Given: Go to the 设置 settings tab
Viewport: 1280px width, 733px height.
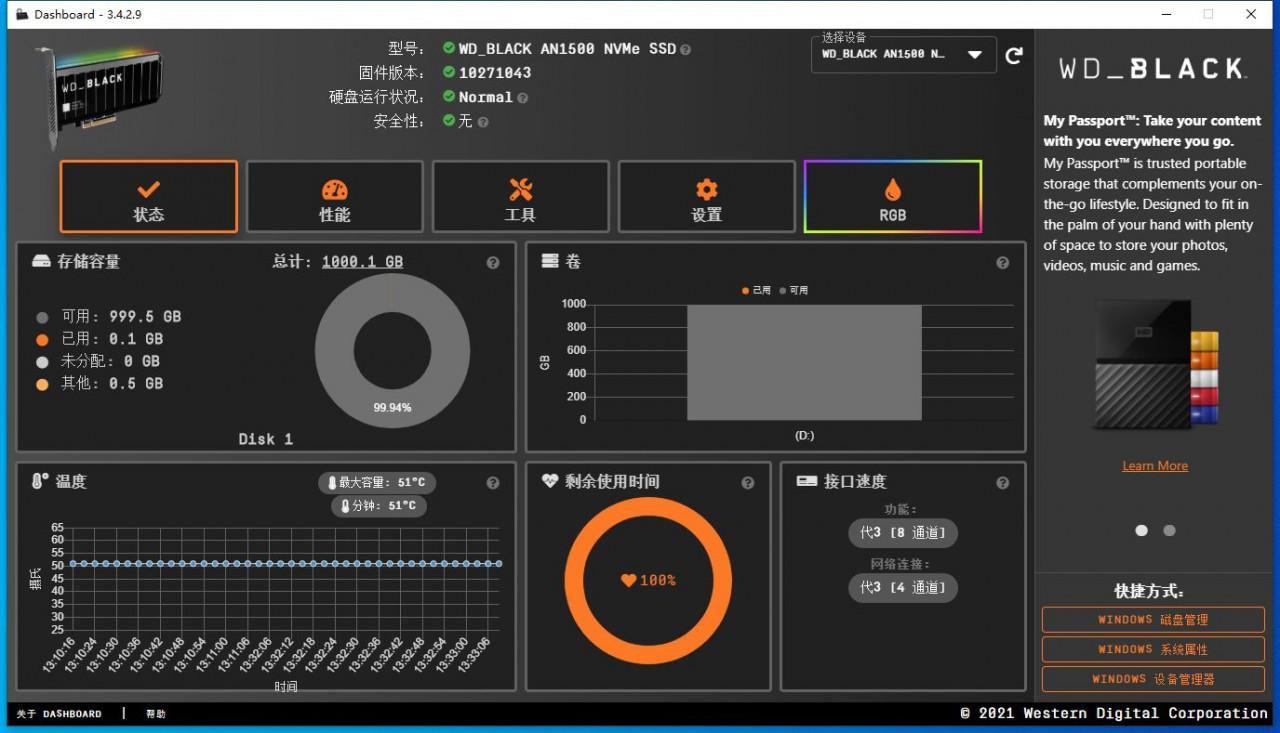Looking at the screenshot, I should click(706, 197).
